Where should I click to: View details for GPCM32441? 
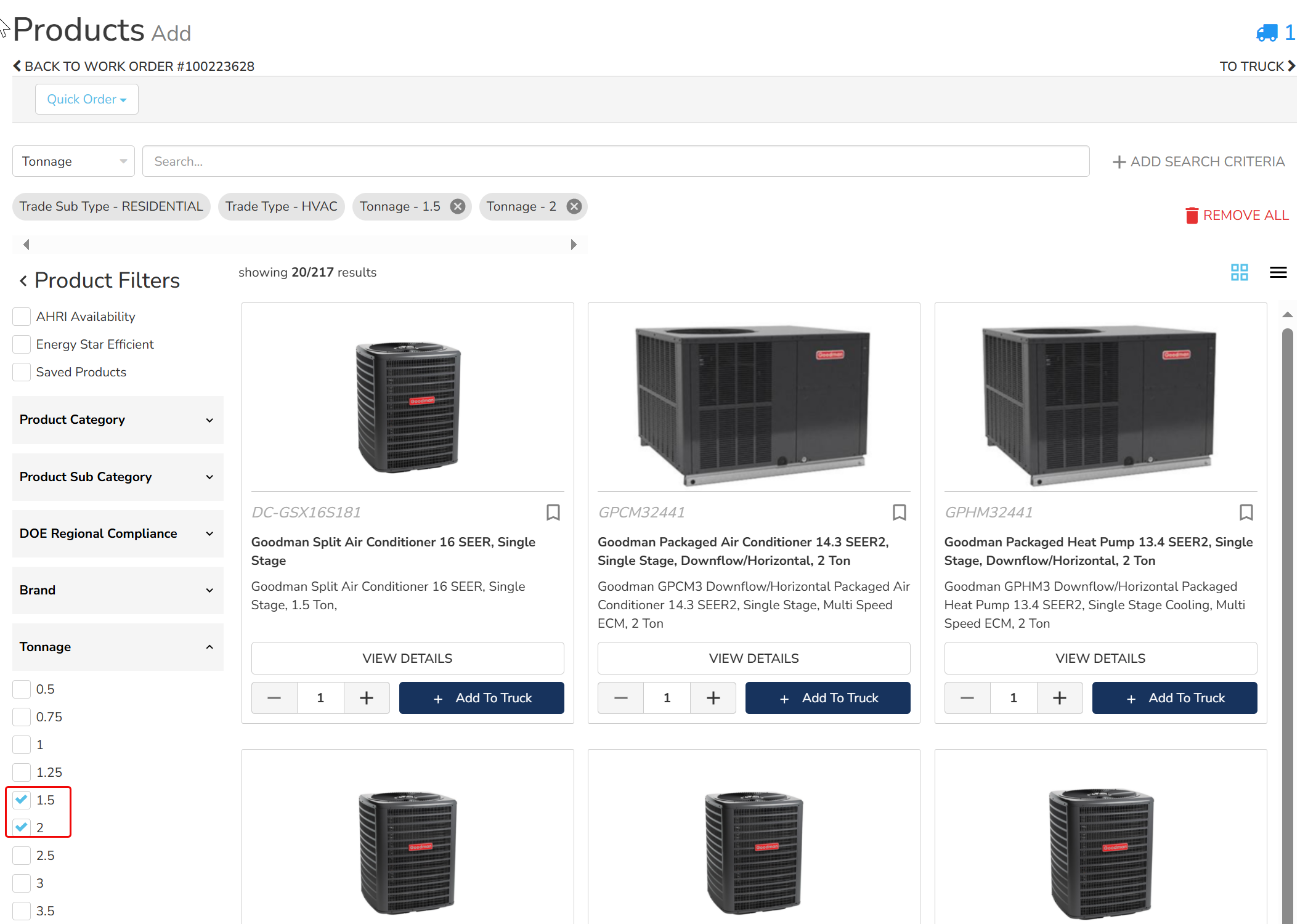tap(754, 659)
